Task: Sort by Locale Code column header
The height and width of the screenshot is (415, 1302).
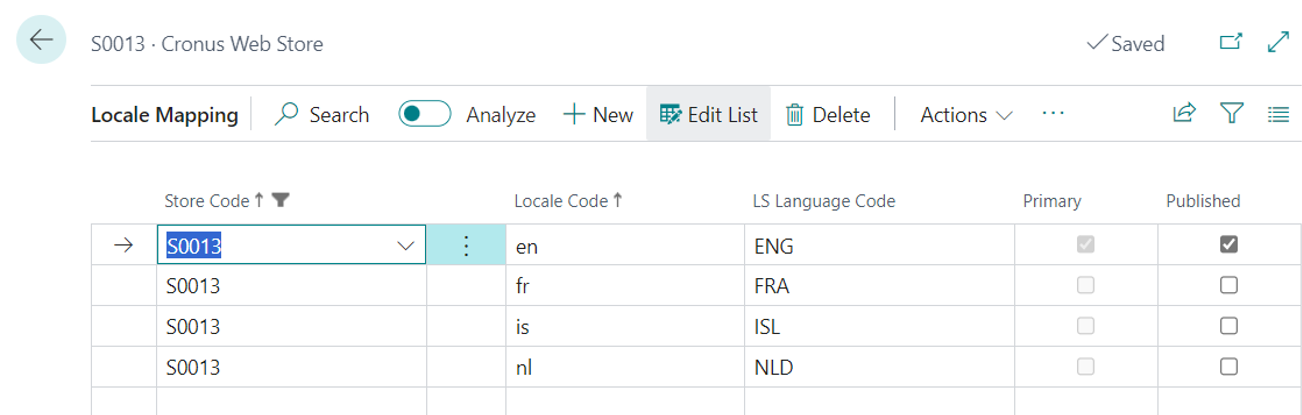Action: pos(560,201)
